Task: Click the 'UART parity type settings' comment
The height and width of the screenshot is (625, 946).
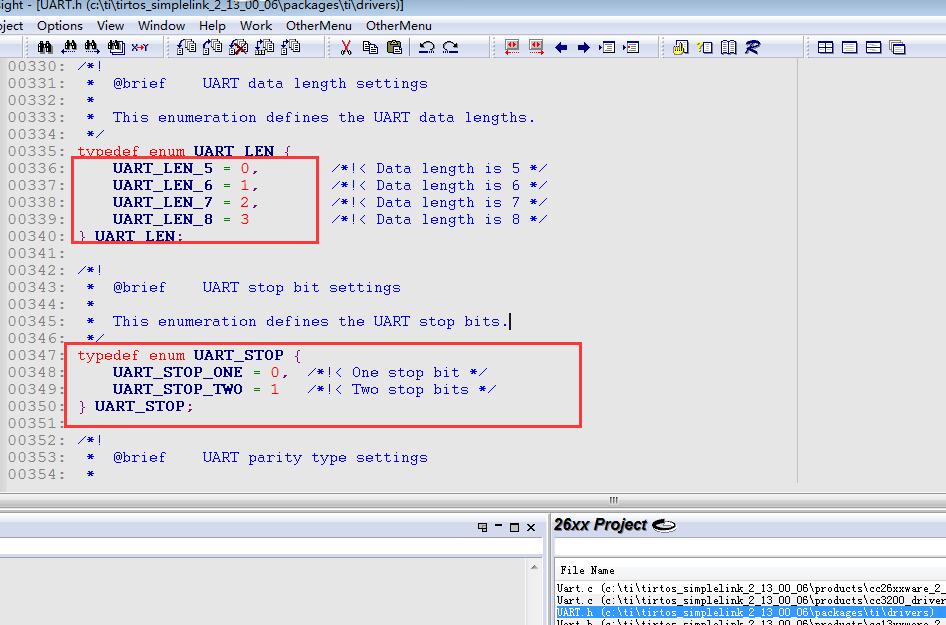Action: (x=315, y=458)
